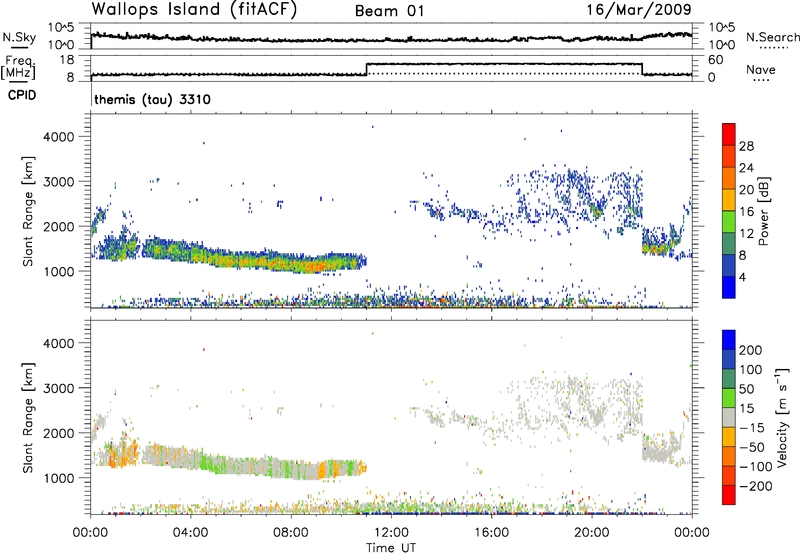The image size is (800, 554).
Task: Click the power colorbar yellow 16-20 dB segment
Action: [x=729, y=200]
